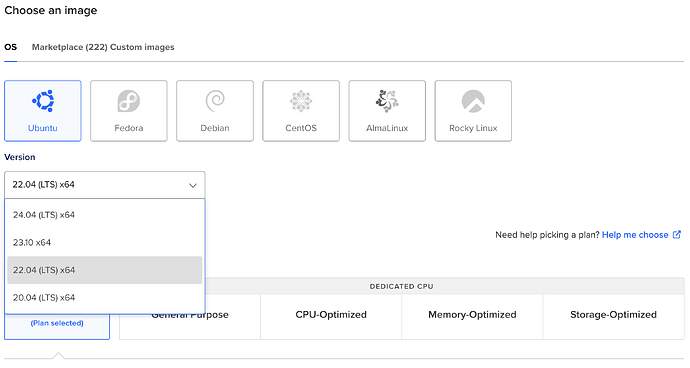Choose the Fedora logo icon
This screenshot has width=690, height=368.
128,101
